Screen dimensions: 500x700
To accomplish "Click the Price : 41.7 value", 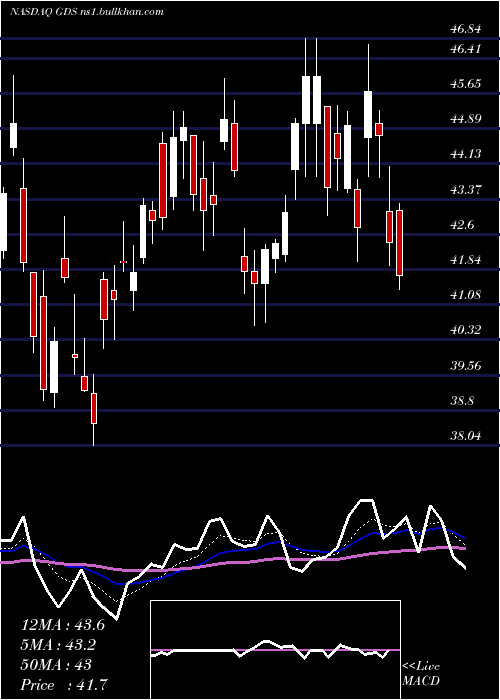I will pos(64,685).
